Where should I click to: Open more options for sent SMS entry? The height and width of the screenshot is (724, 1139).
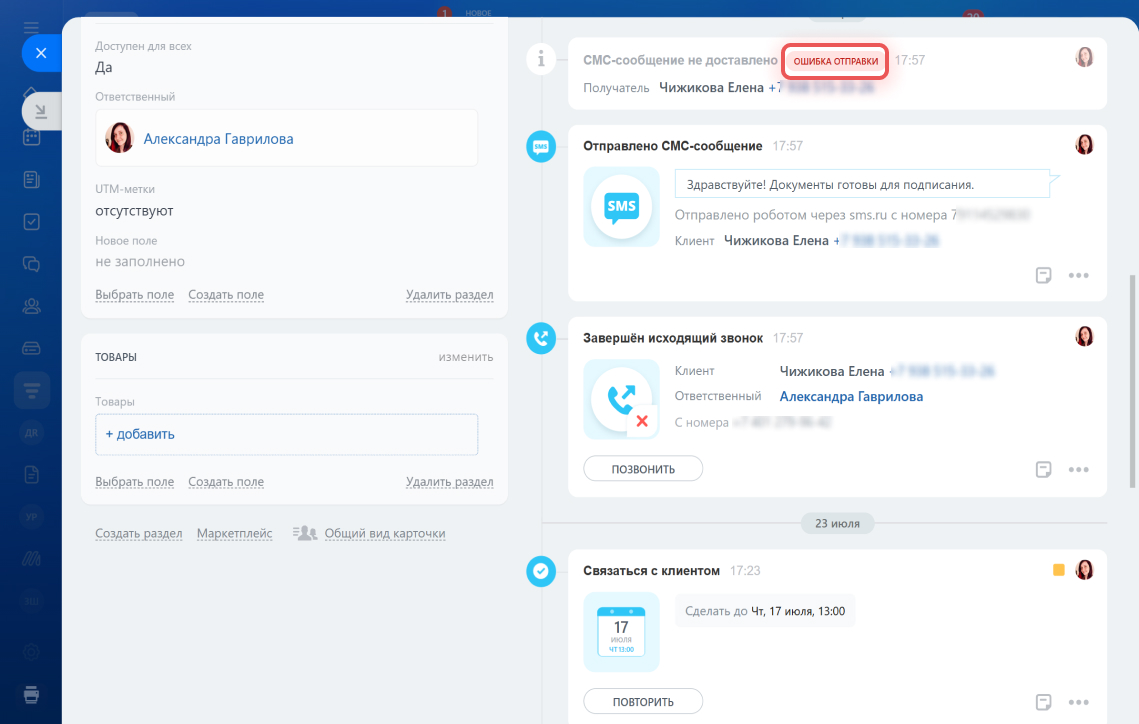pos(1079,275)
